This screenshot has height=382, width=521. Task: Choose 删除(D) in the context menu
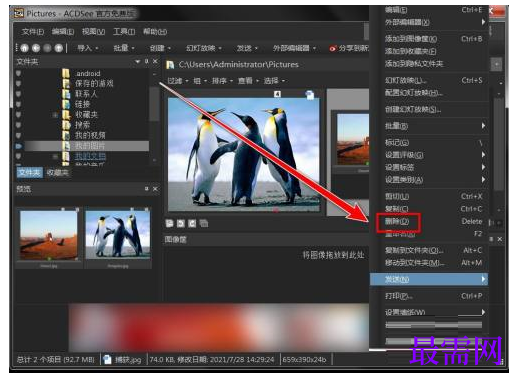pos(429,221)
